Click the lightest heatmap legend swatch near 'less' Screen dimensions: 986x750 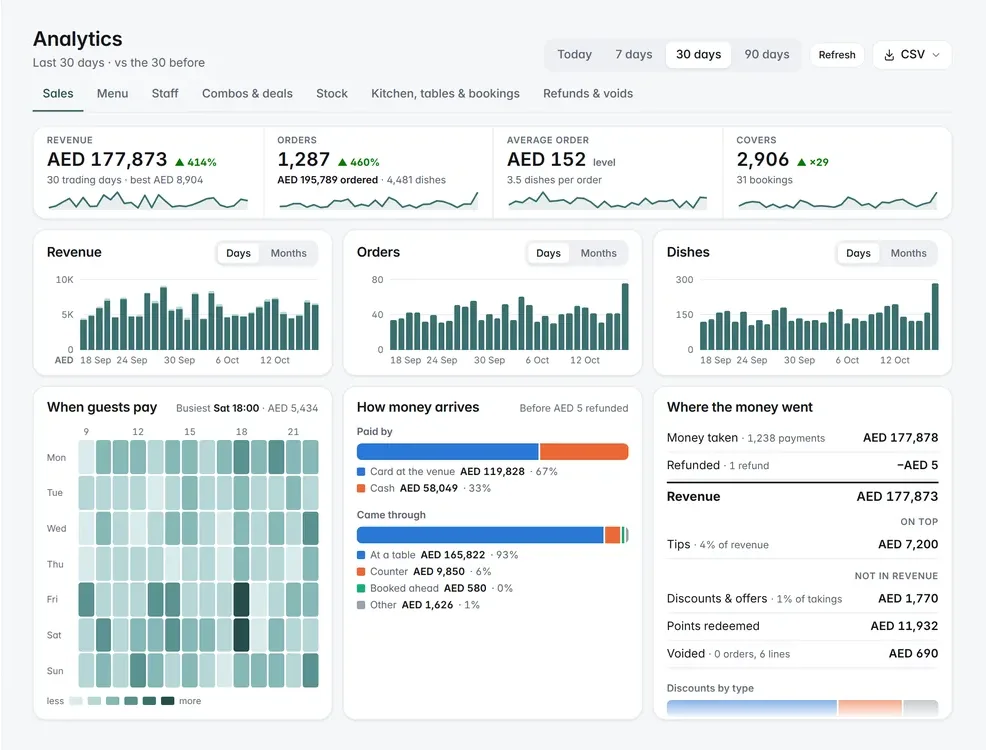[76, 701]
